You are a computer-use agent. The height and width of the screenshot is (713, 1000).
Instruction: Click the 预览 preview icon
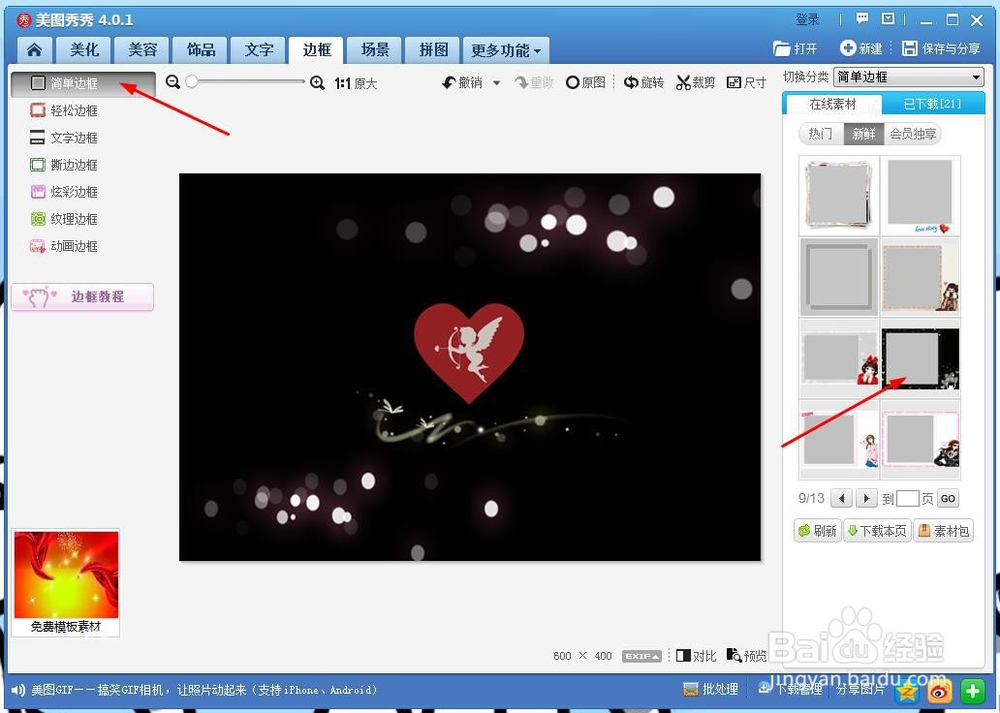click(x=747, y=656)
